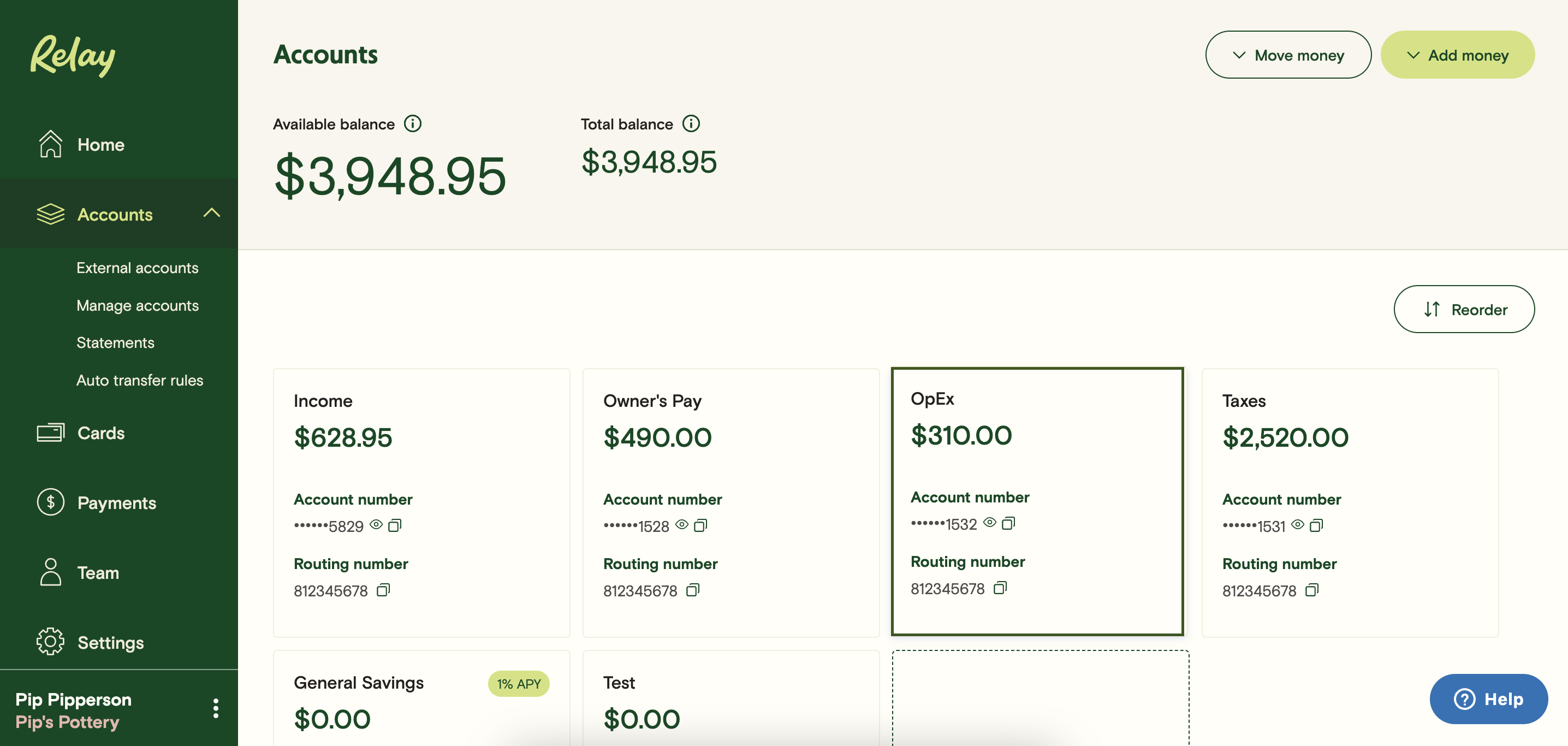Click the Available balance info icon

[413, 123]
